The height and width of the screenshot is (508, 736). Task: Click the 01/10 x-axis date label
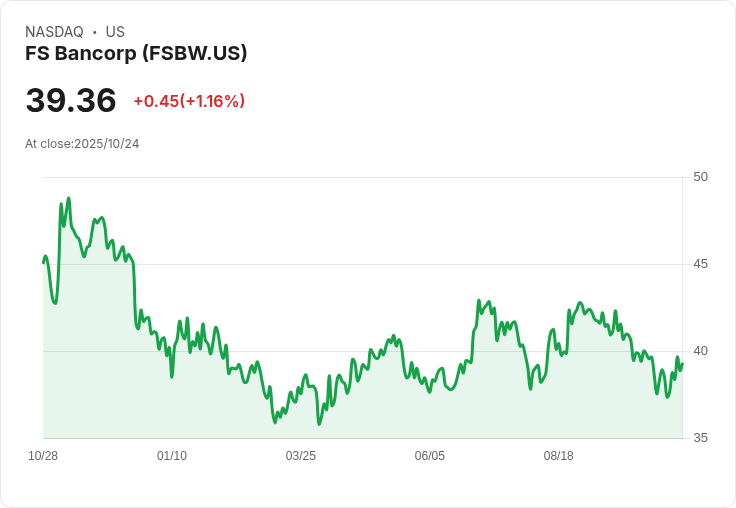172,456
